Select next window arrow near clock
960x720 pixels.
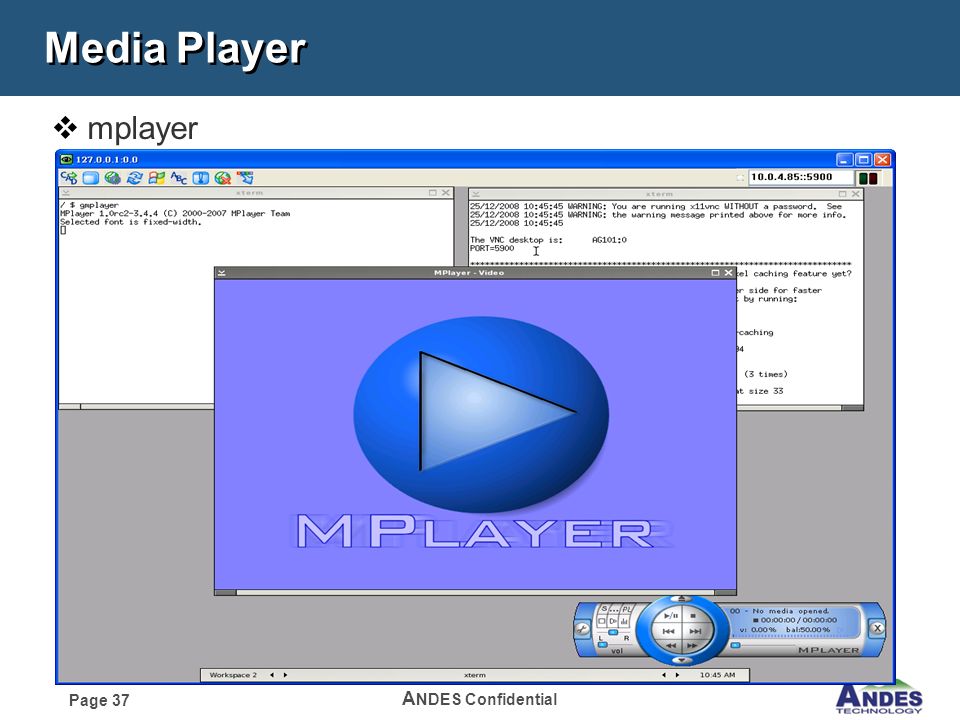677,675
